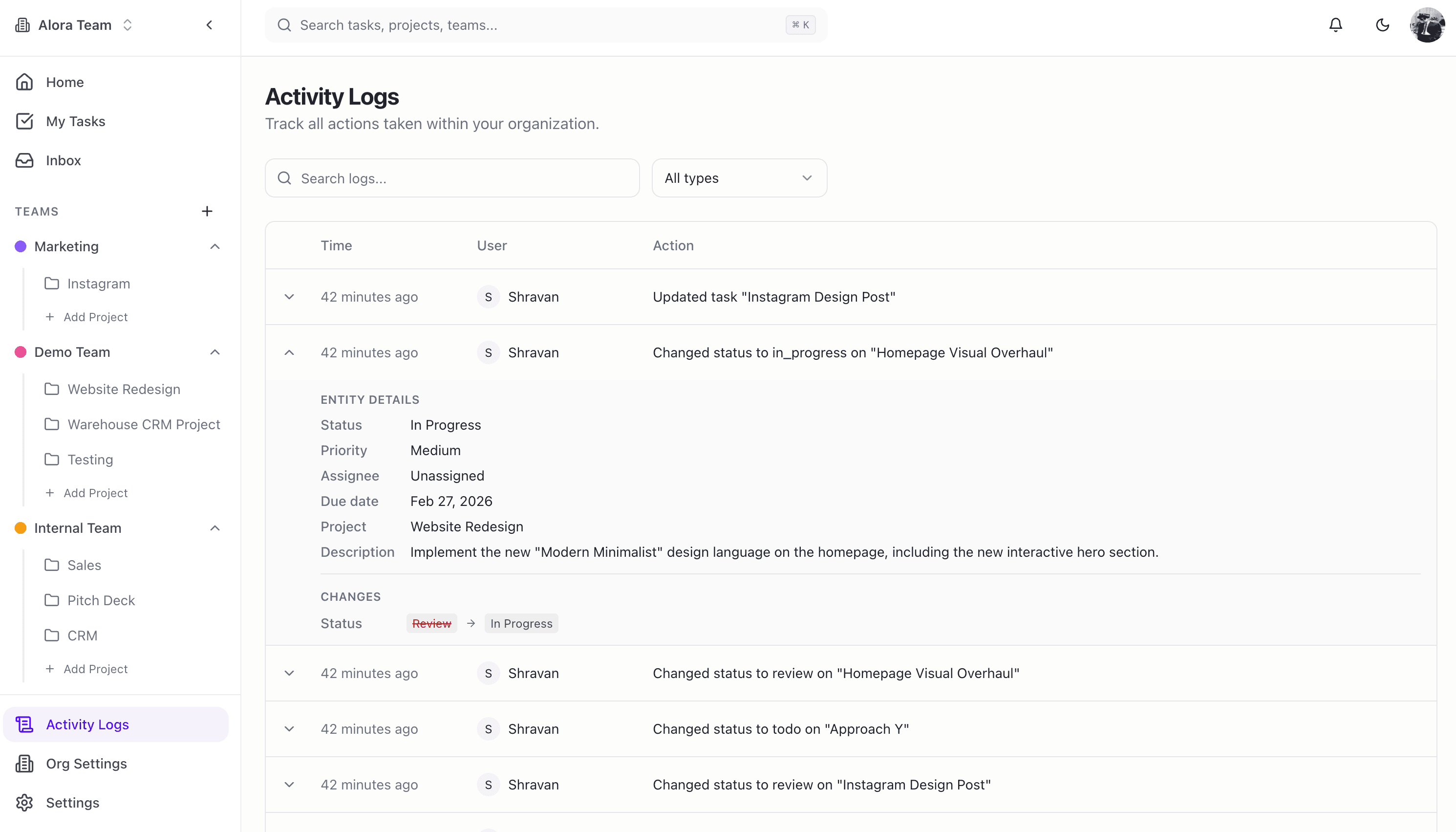The height and width of the screenshot is (832, 1456).
Task: Open the All types filter dropdown
Action: coord(739,178)
